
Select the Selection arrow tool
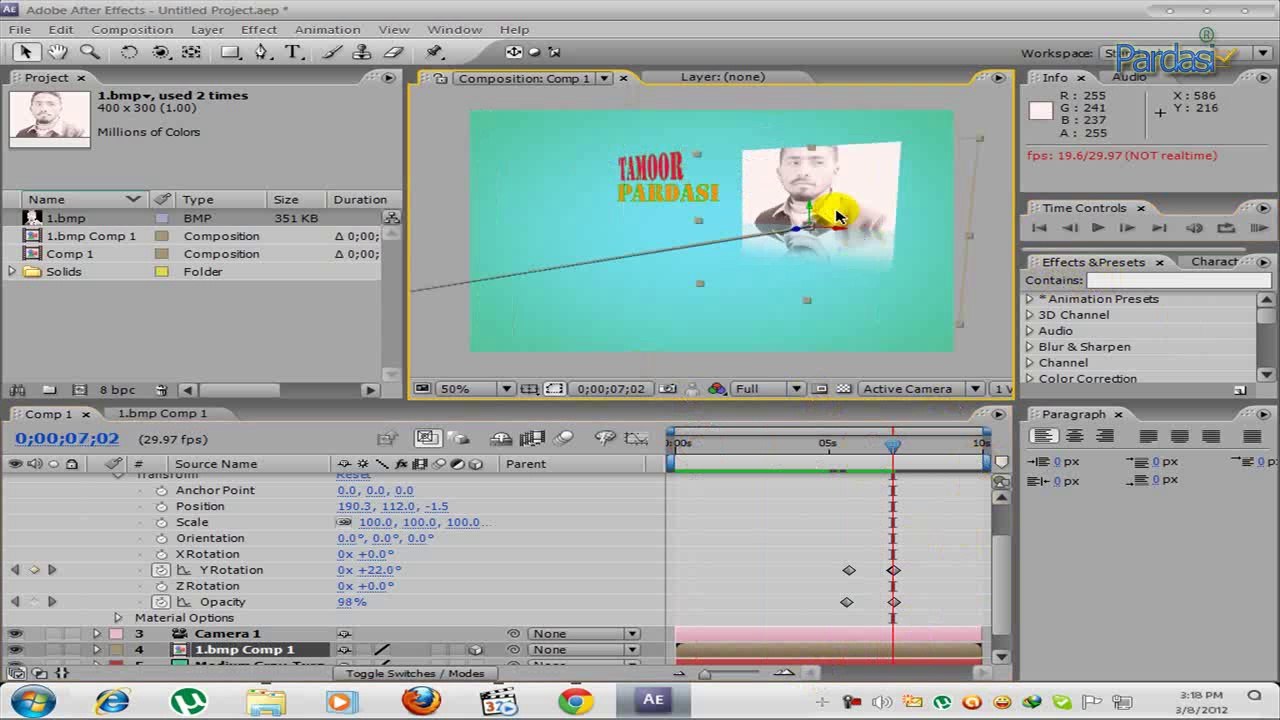click(x=26, y=52)
